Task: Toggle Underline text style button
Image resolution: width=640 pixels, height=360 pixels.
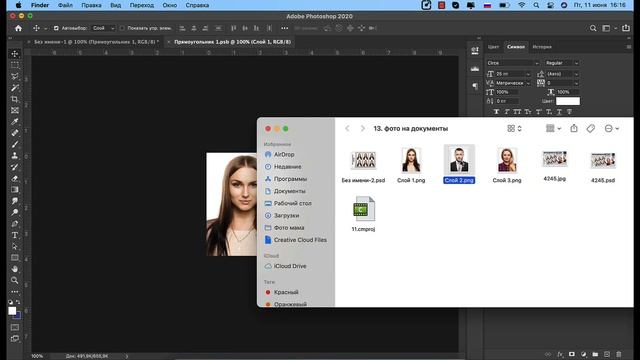Action: point(559,111)
